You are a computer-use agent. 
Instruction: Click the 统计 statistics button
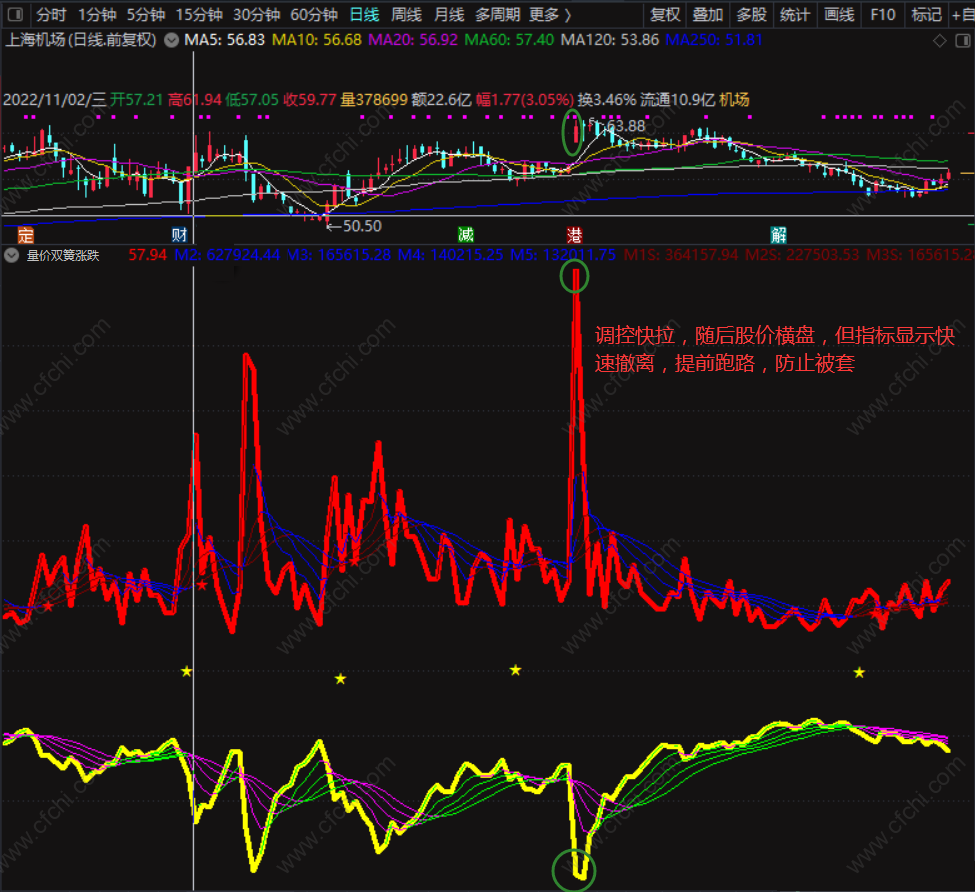point(795,14)
